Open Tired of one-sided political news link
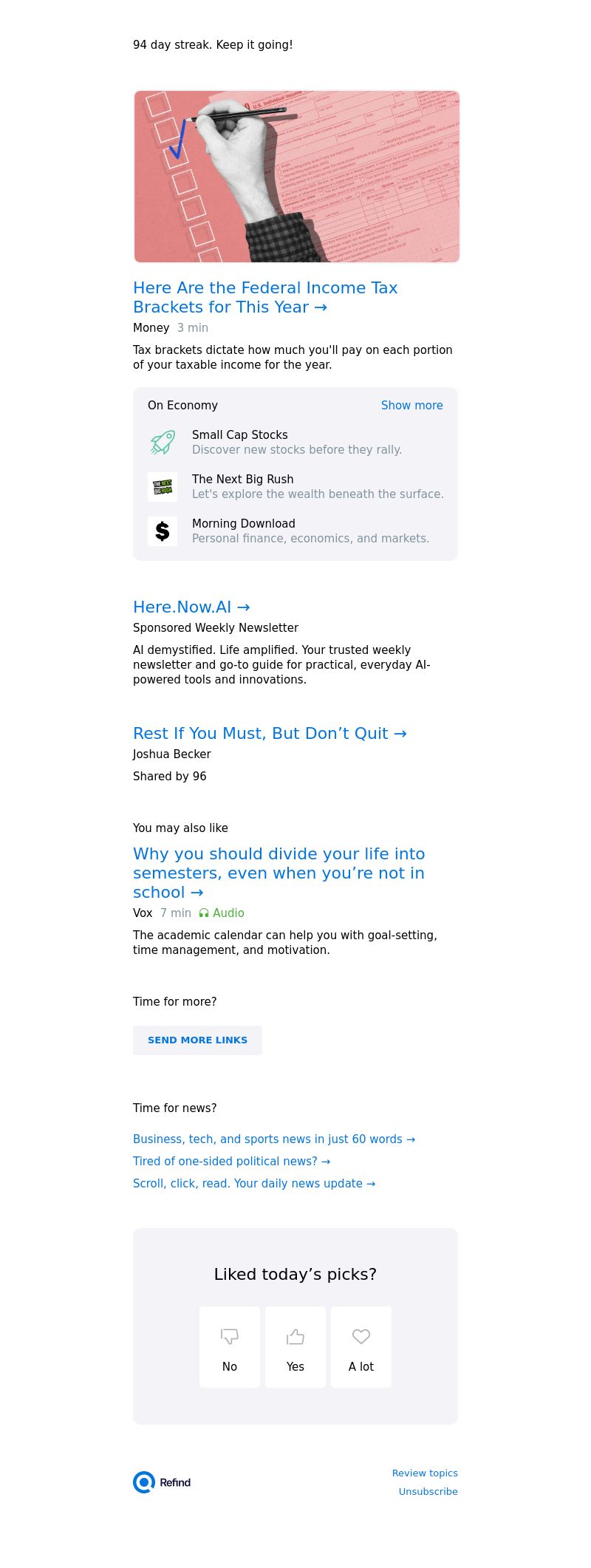The image size is (591, 1568). click(231, 1162)
